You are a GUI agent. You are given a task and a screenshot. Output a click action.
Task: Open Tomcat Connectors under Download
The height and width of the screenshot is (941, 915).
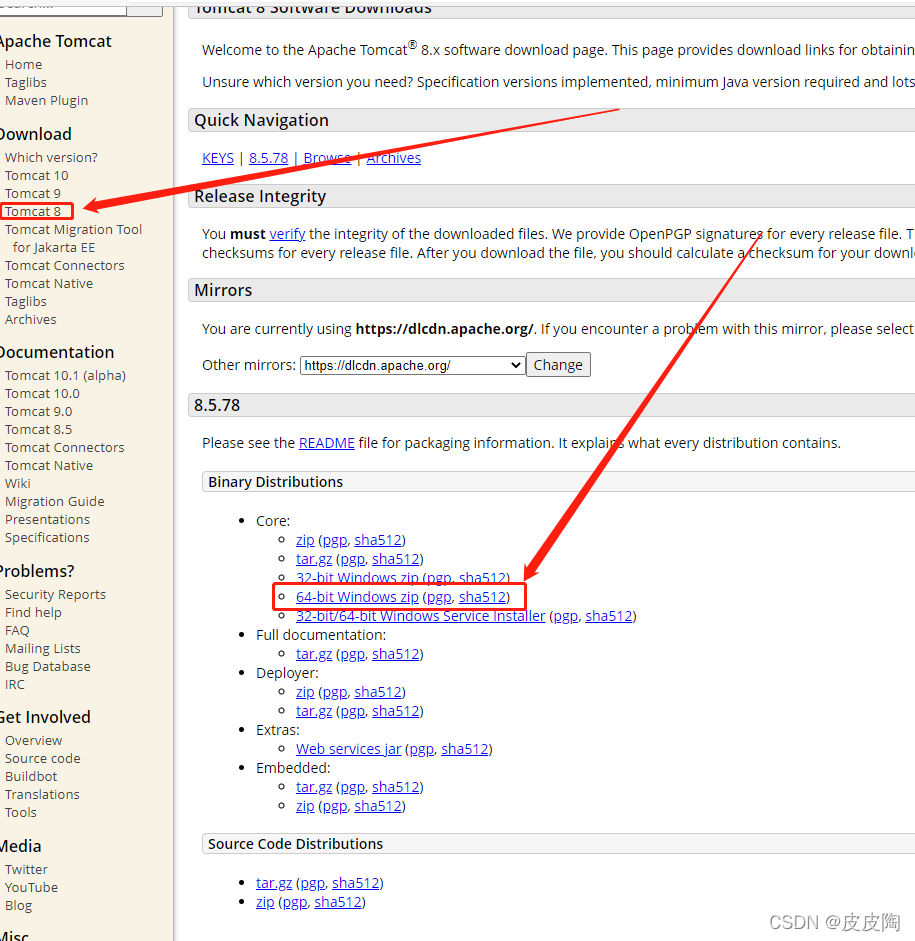pyautogui.click(x=64, y=265)
